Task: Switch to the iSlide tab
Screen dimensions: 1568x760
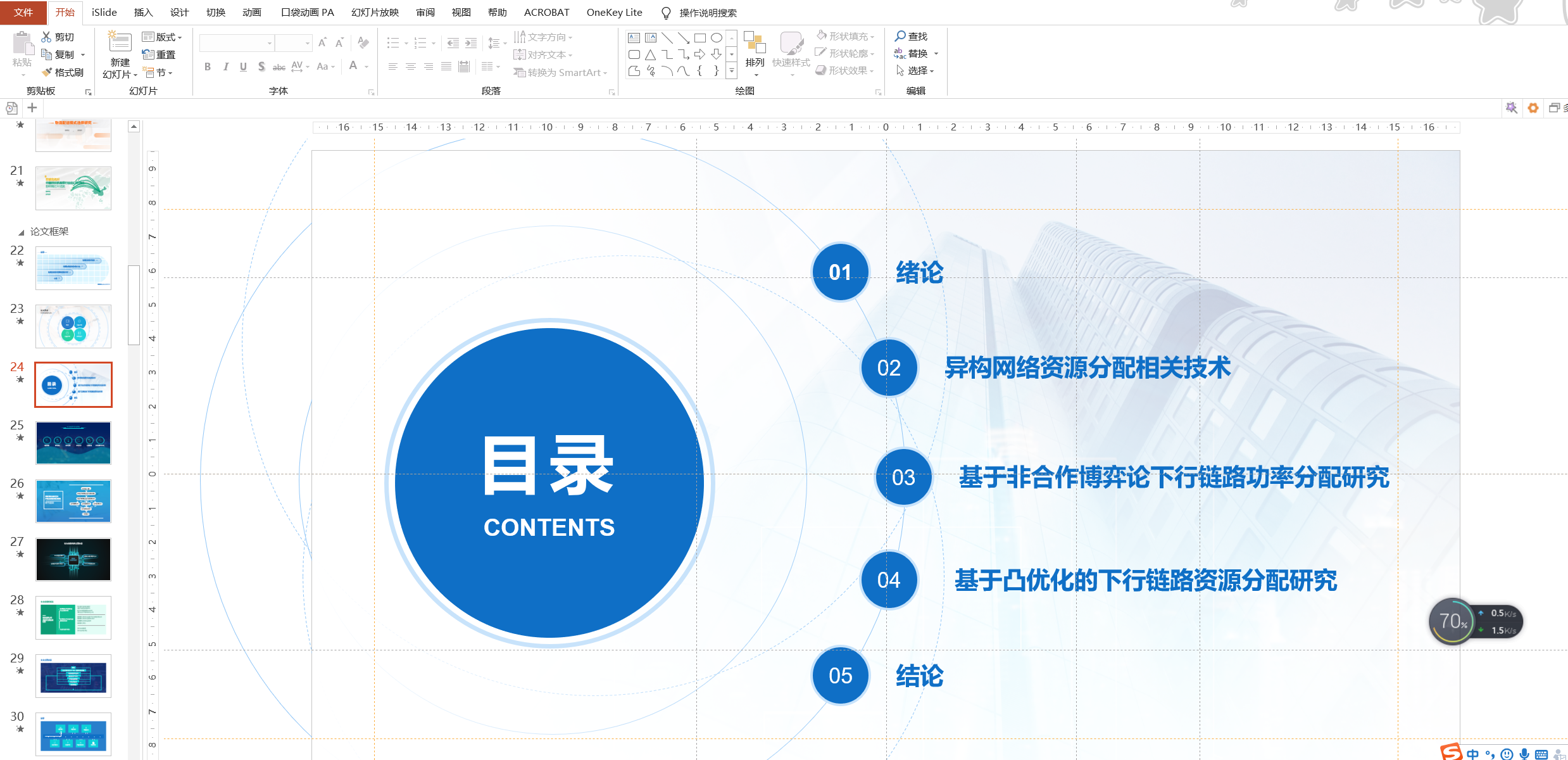Action: (104, 12)
